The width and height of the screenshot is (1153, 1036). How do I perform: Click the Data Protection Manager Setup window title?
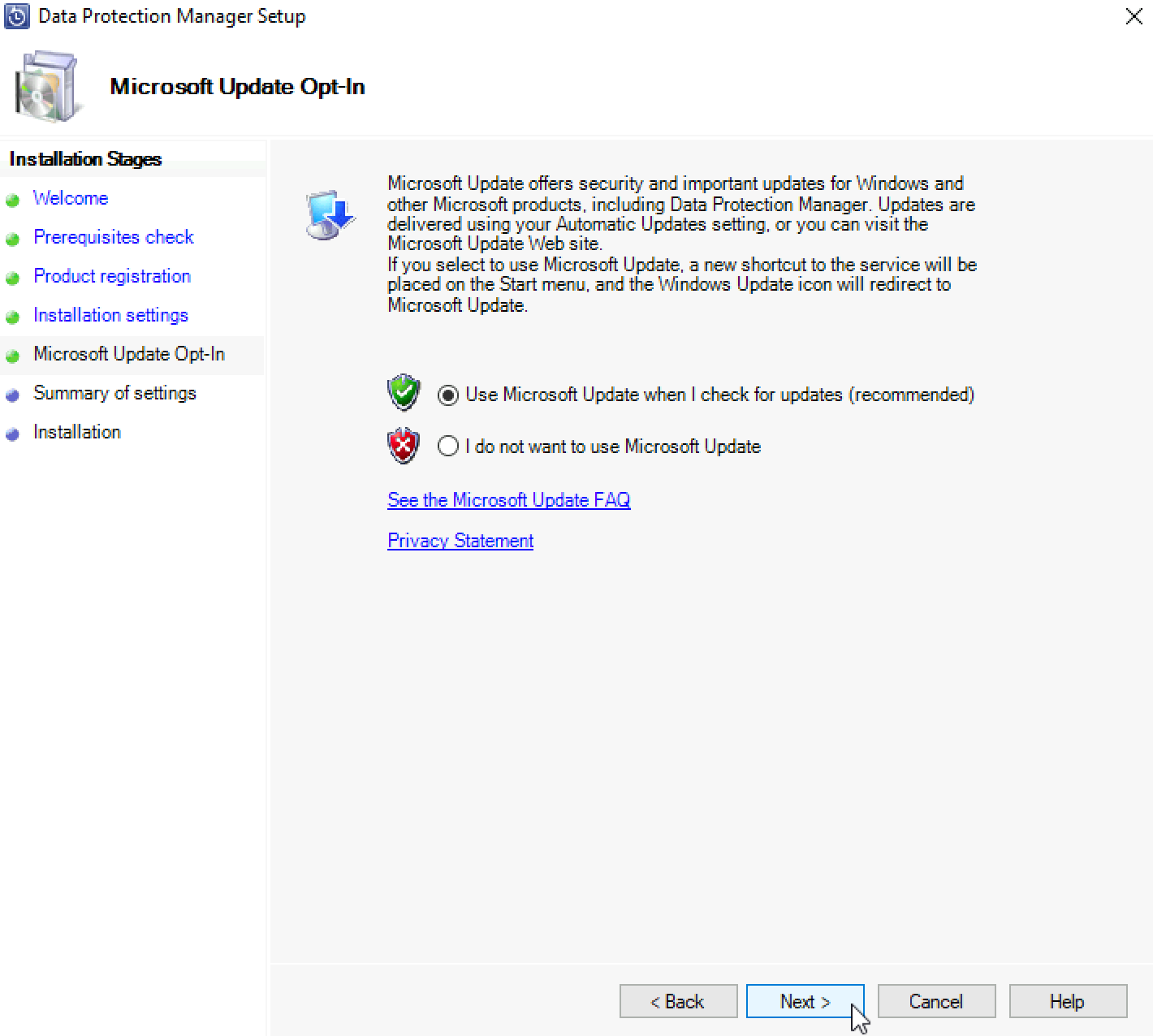point(172,16)
